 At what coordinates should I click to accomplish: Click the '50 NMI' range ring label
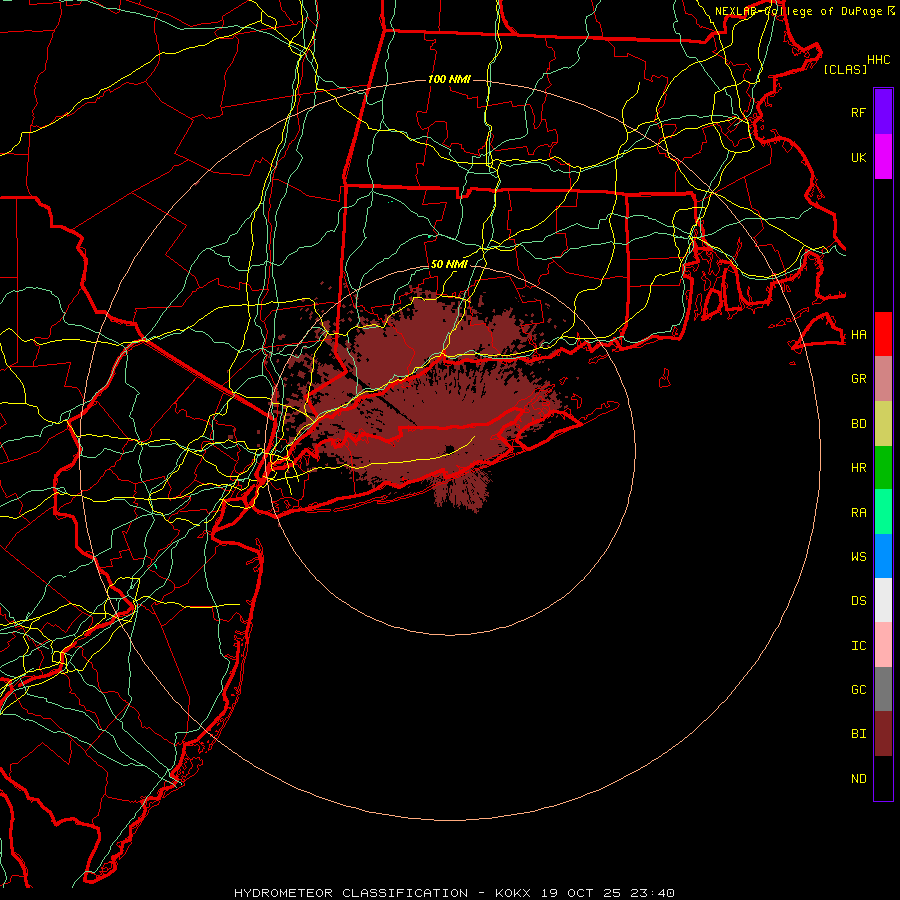point(449,264)
